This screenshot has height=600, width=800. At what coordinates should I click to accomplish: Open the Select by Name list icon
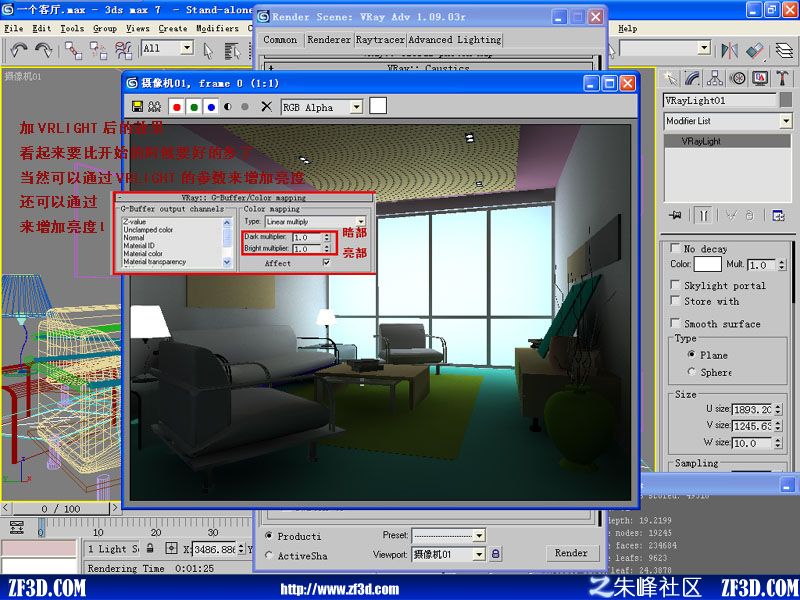[x=232, y=50]
